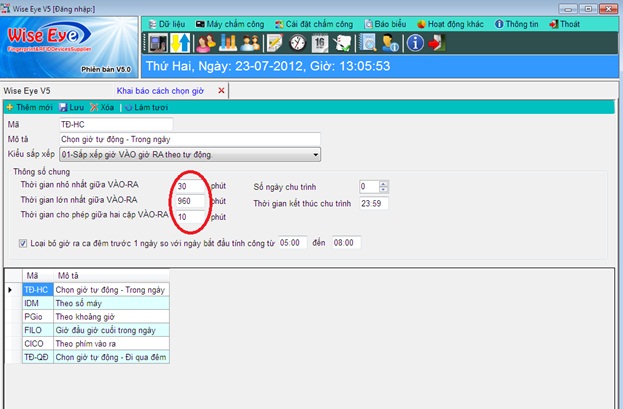Open the report magnifier notebook icon
The height and width of the screenshot is (409, 623).
point(368,43)
